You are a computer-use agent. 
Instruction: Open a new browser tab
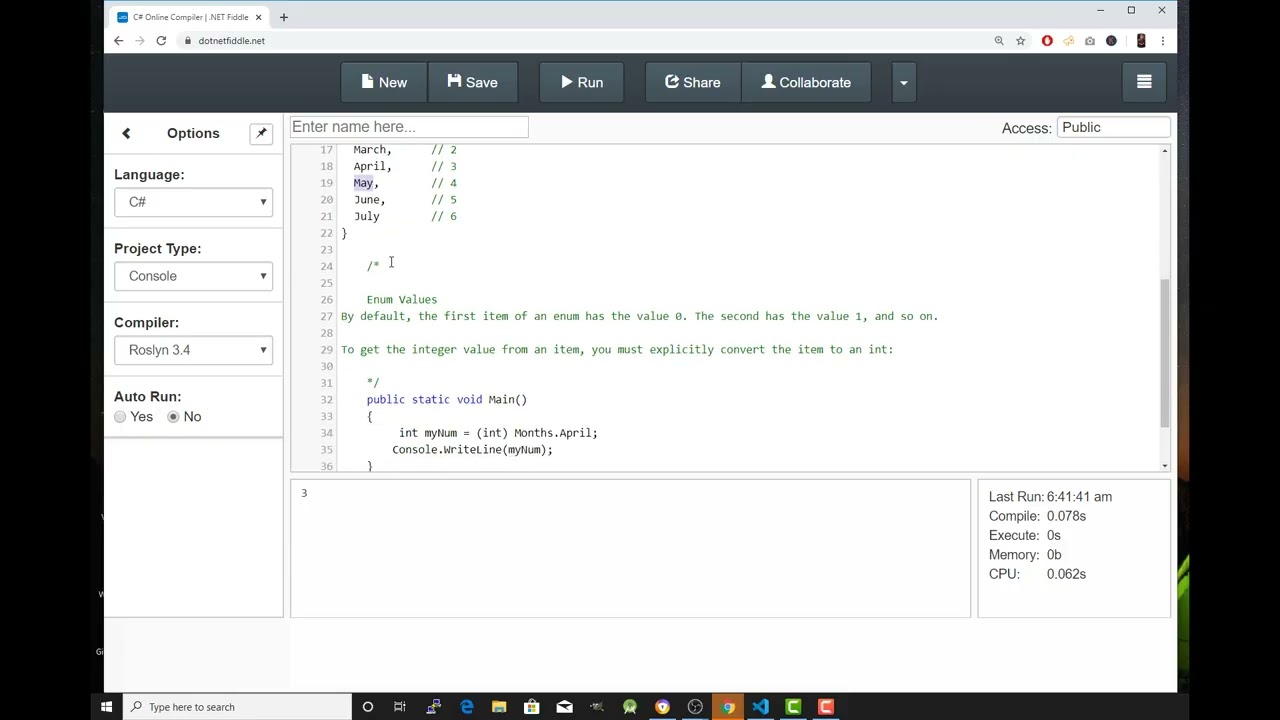click(x=283, y=17)
